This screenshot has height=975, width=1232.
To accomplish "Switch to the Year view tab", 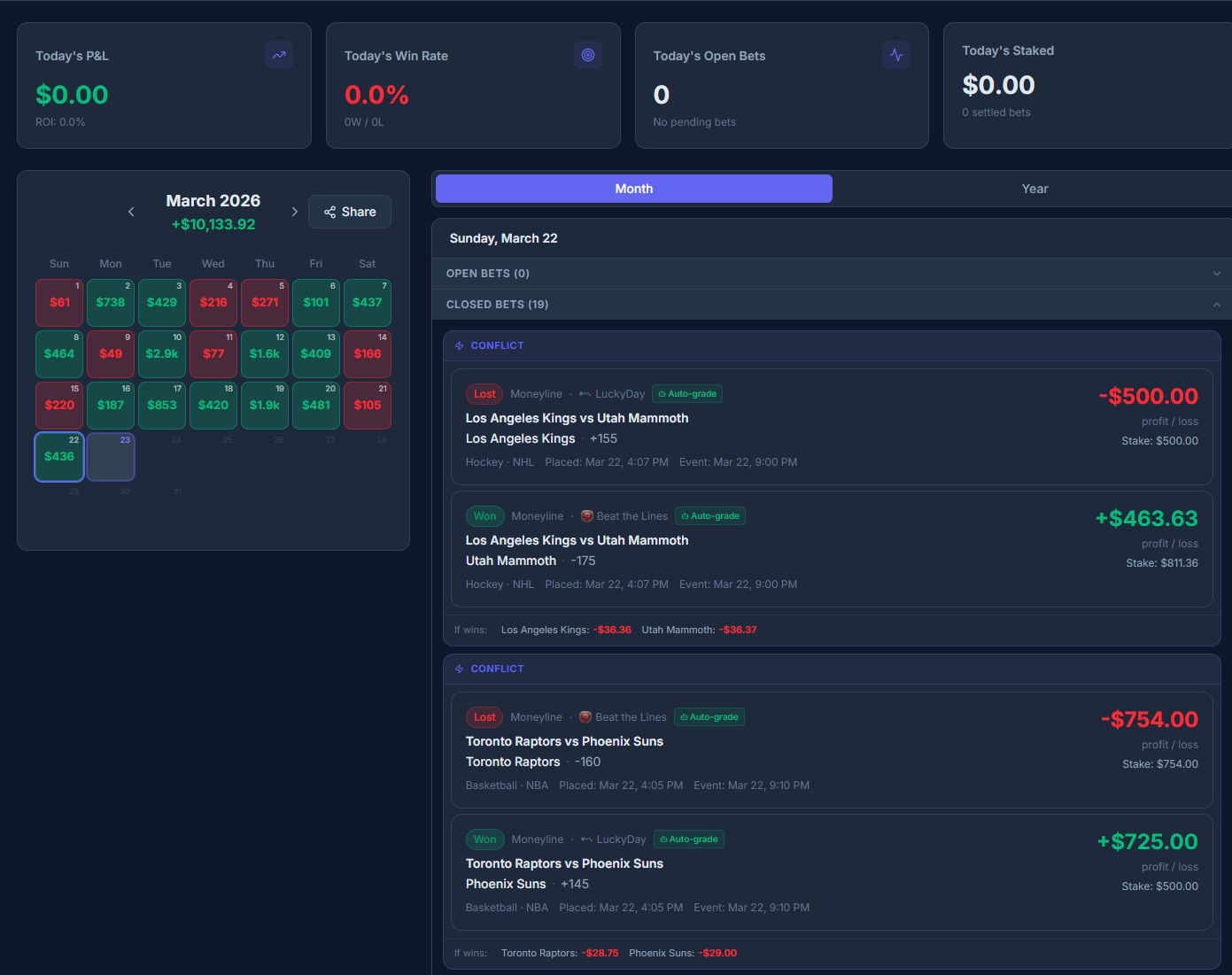I will (x=1034, y=189).
